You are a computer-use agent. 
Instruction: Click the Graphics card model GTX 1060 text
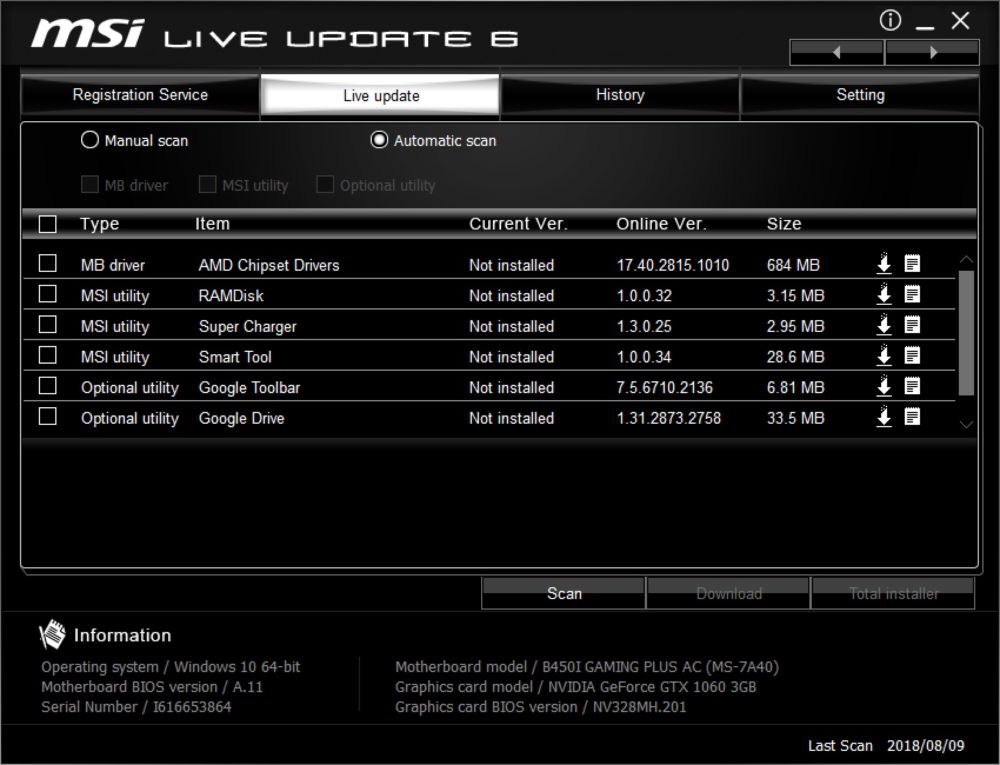(x=575, y=687)
